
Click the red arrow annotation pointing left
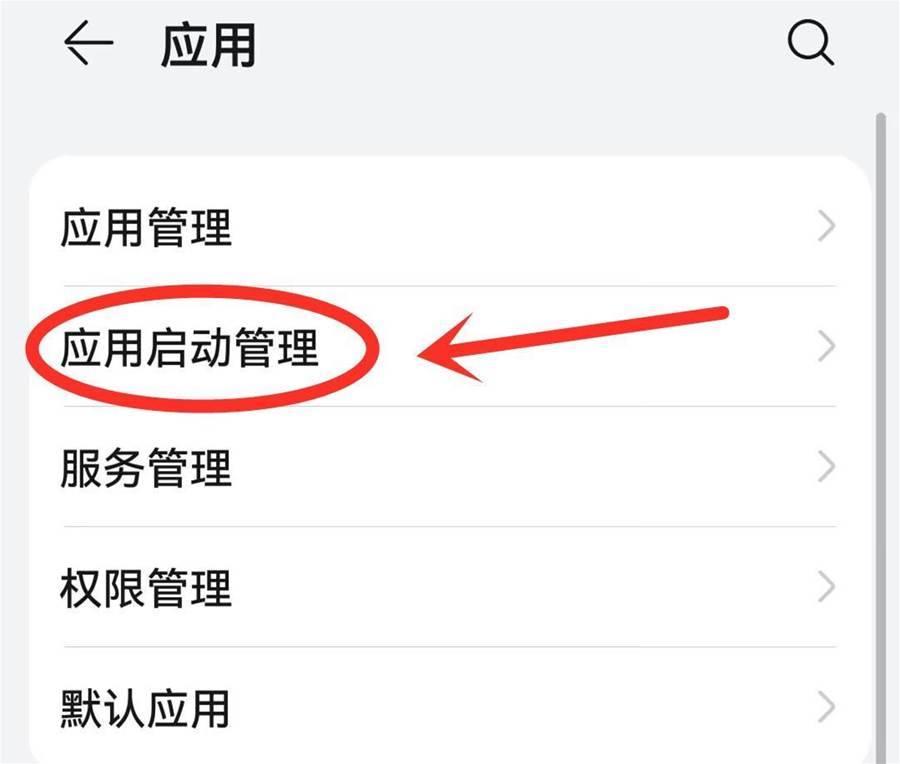click(x=573, y=344)
